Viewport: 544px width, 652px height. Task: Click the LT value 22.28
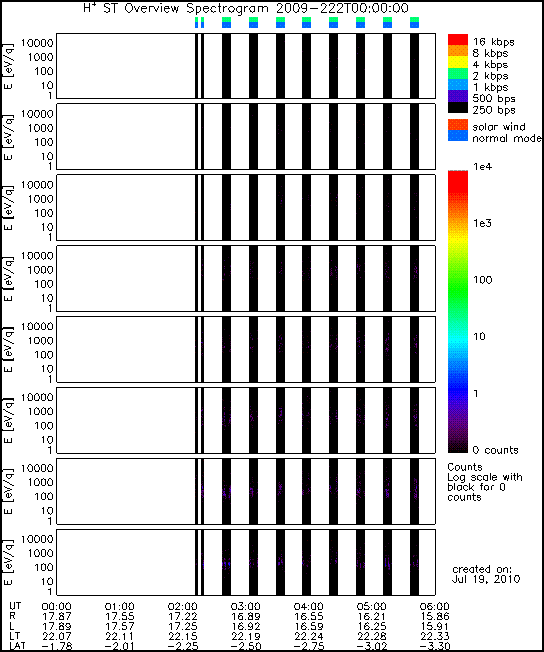[371, 637]
